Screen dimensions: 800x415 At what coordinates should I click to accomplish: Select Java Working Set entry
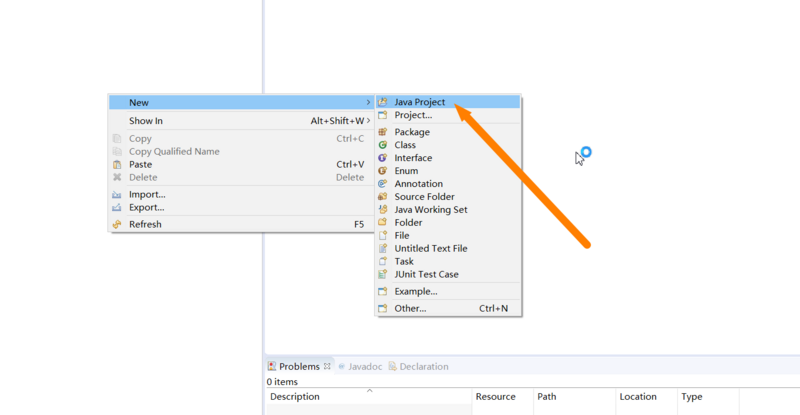(448, 209)
